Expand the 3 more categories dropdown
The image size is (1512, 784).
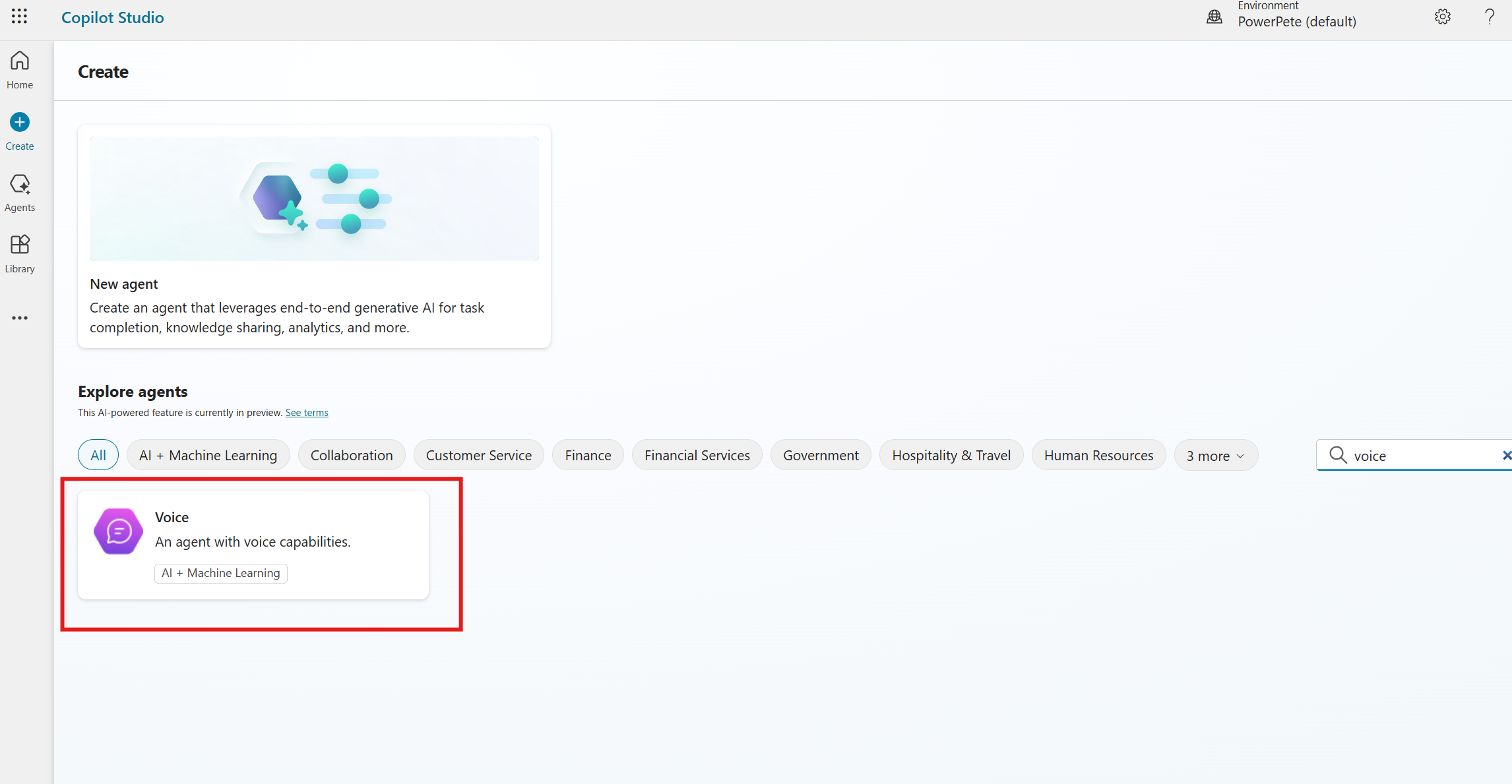(1216, 456)
